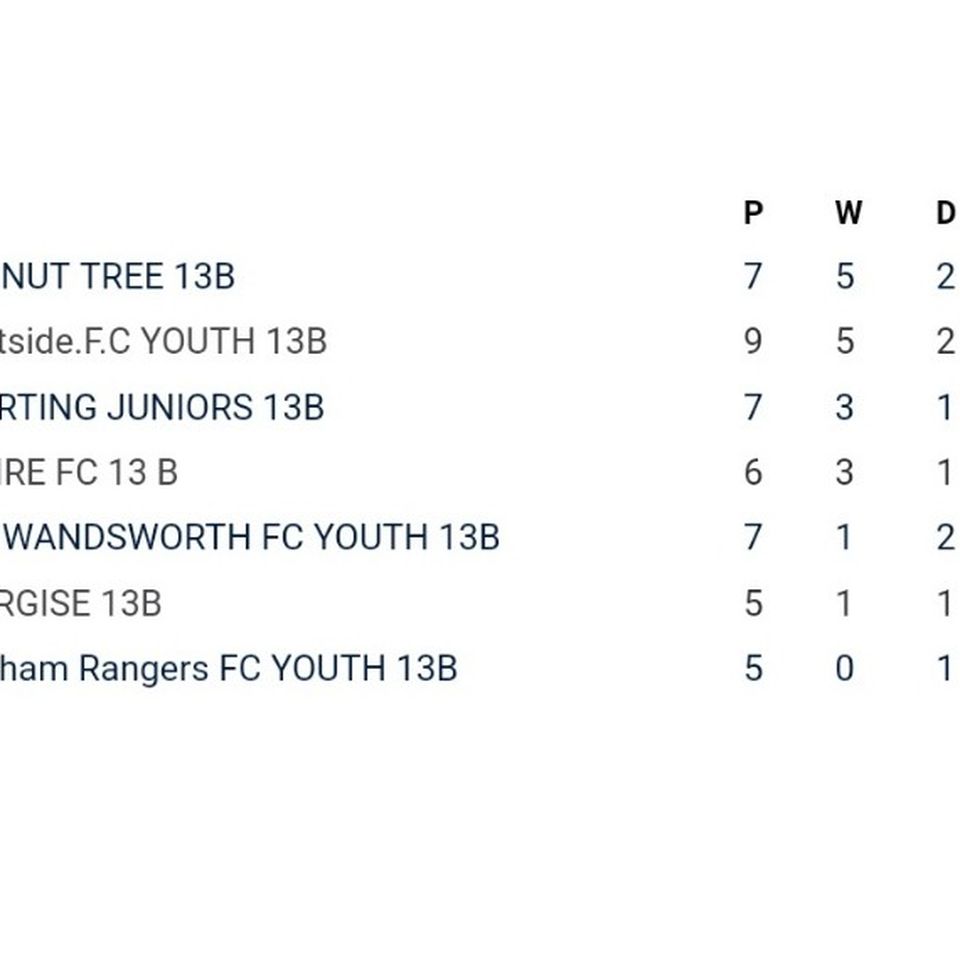Open ham Rangers FC YOUTH 13B team
960x960 pixels.
pos(228,668)
